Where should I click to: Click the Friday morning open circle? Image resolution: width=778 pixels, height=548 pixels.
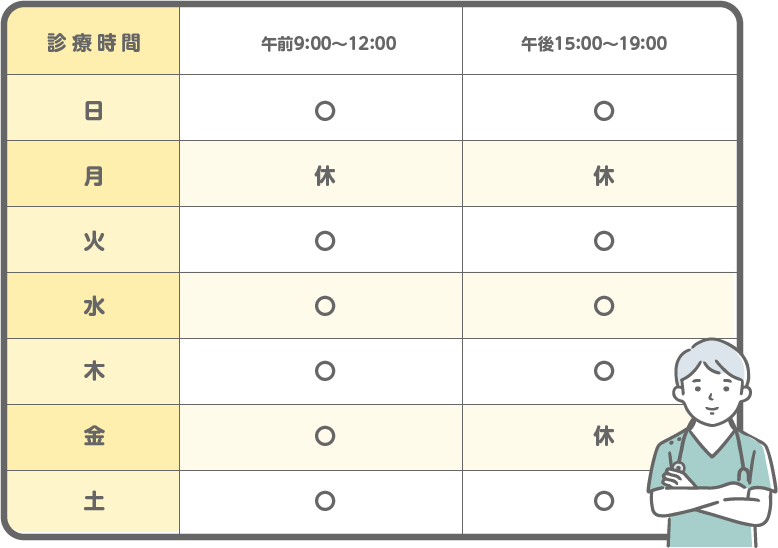click(x=324, y=436)
